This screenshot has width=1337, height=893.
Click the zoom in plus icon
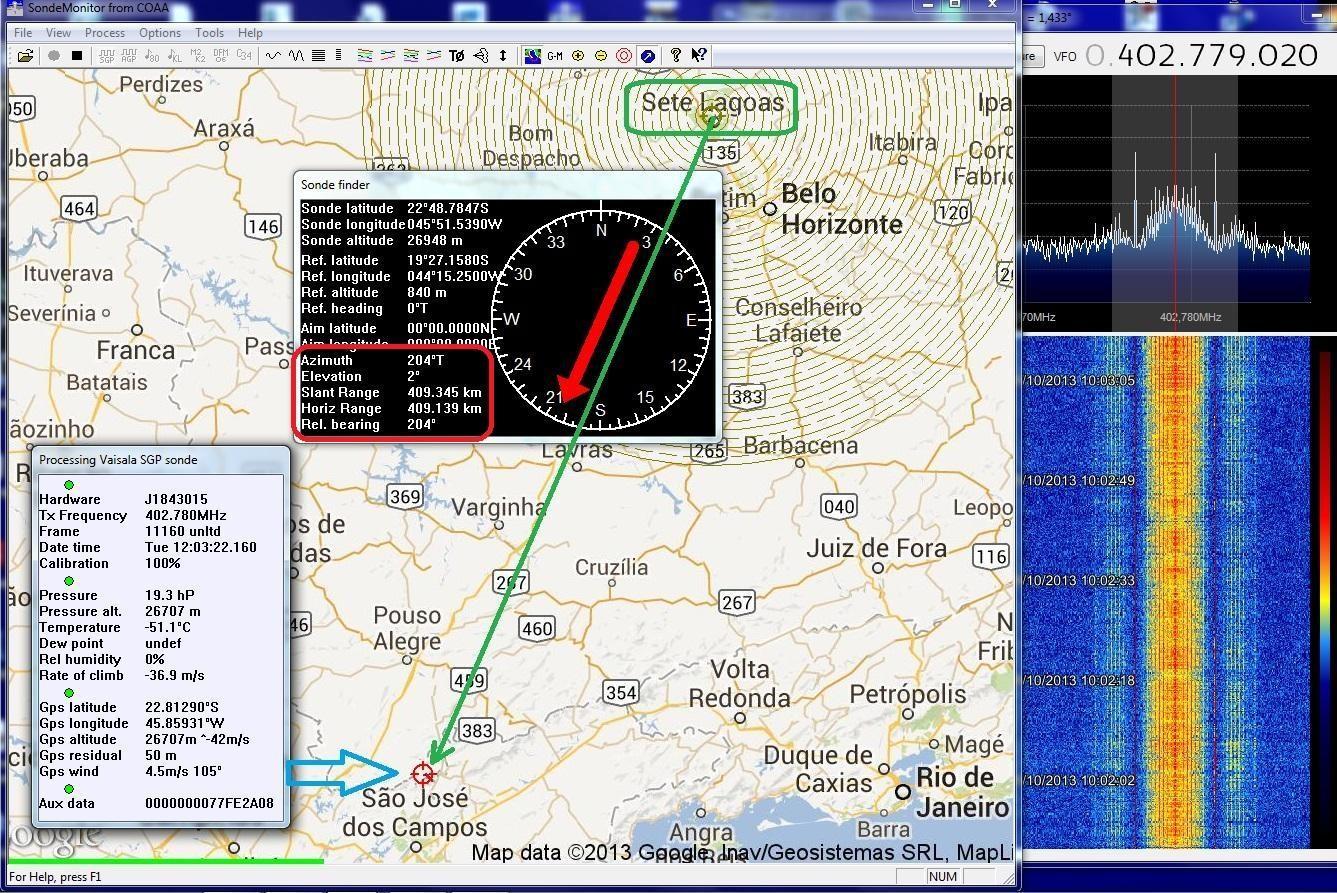pyautogui.click(x=578, y=56)
